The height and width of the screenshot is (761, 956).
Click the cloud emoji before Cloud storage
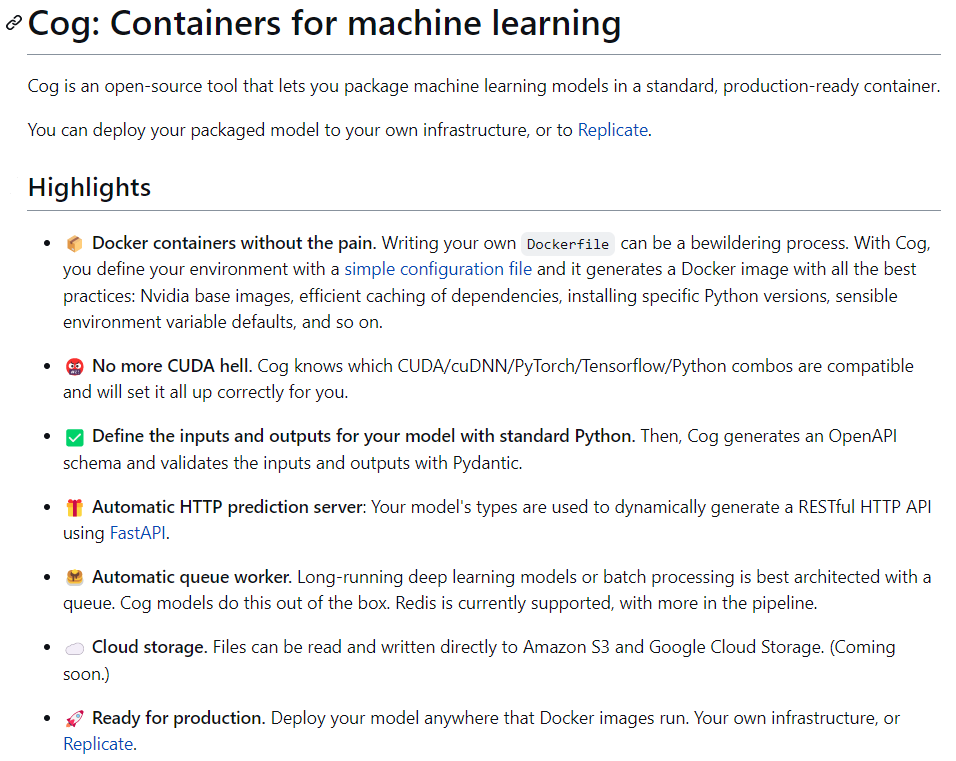tap(74, 648)
